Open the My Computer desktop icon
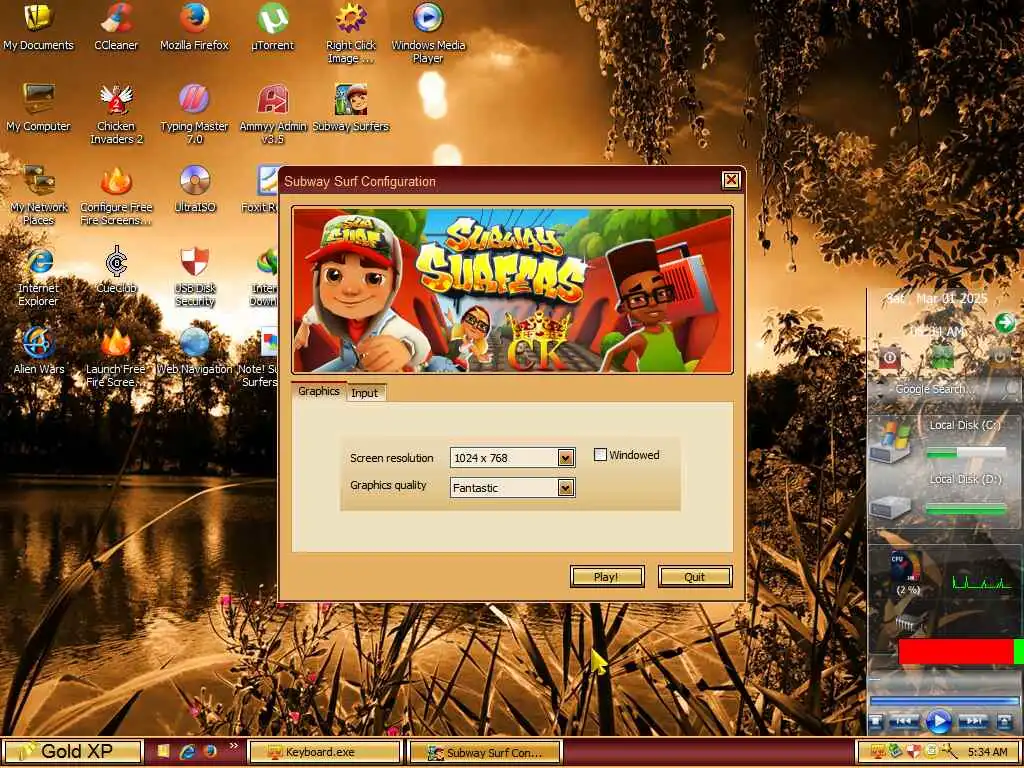 pyautogui.click(x=39, y=108)
